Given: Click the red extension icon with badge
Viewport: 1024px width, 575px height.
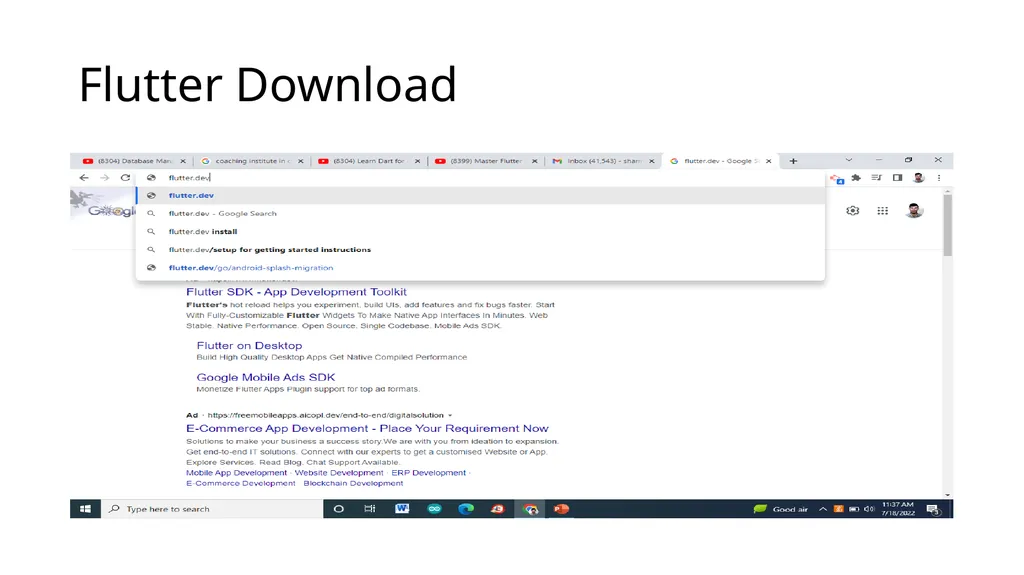Looking at the screenshot, I should pyautogui.click(x=837, y=178).
